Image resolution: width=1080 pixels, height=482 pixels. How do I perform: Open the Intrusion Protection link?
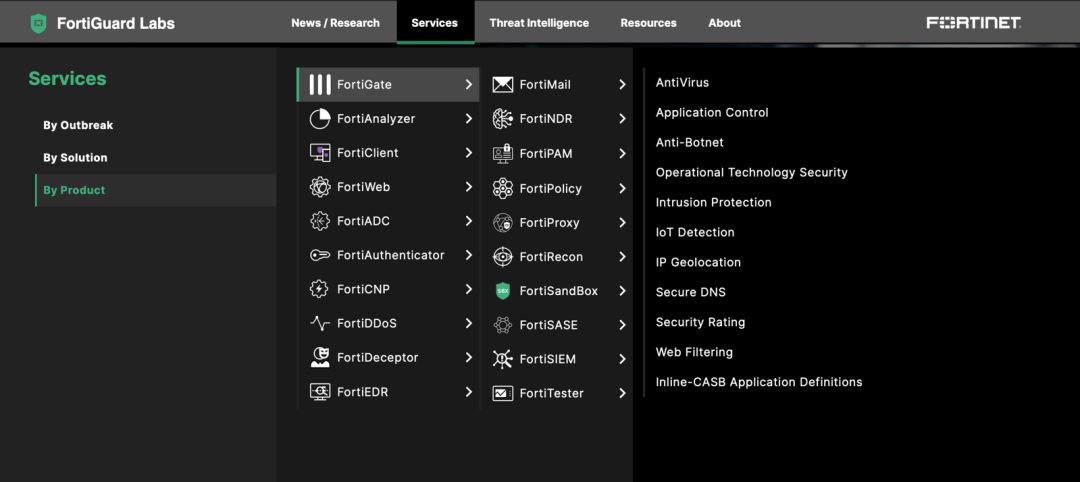713,202
